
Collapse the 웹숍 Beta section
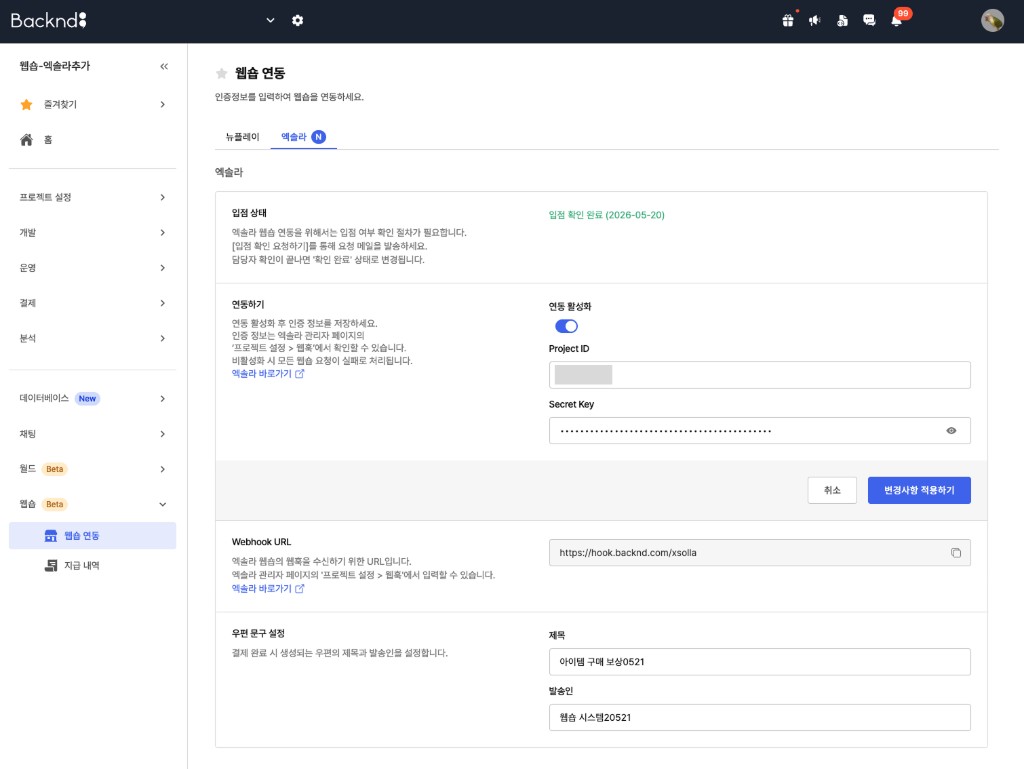pos(92,504)
